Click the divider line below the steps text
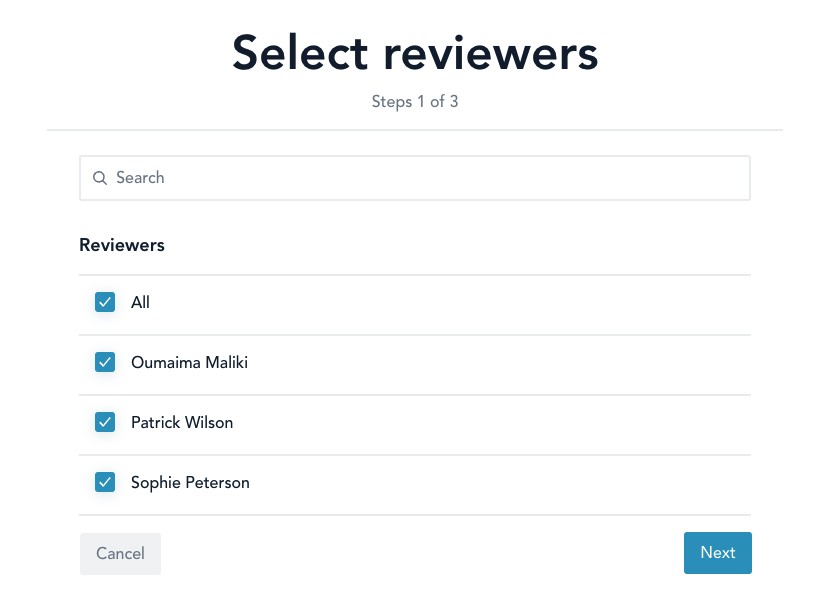The height and width of the screenshot is (600, 825). coord(415,130)
